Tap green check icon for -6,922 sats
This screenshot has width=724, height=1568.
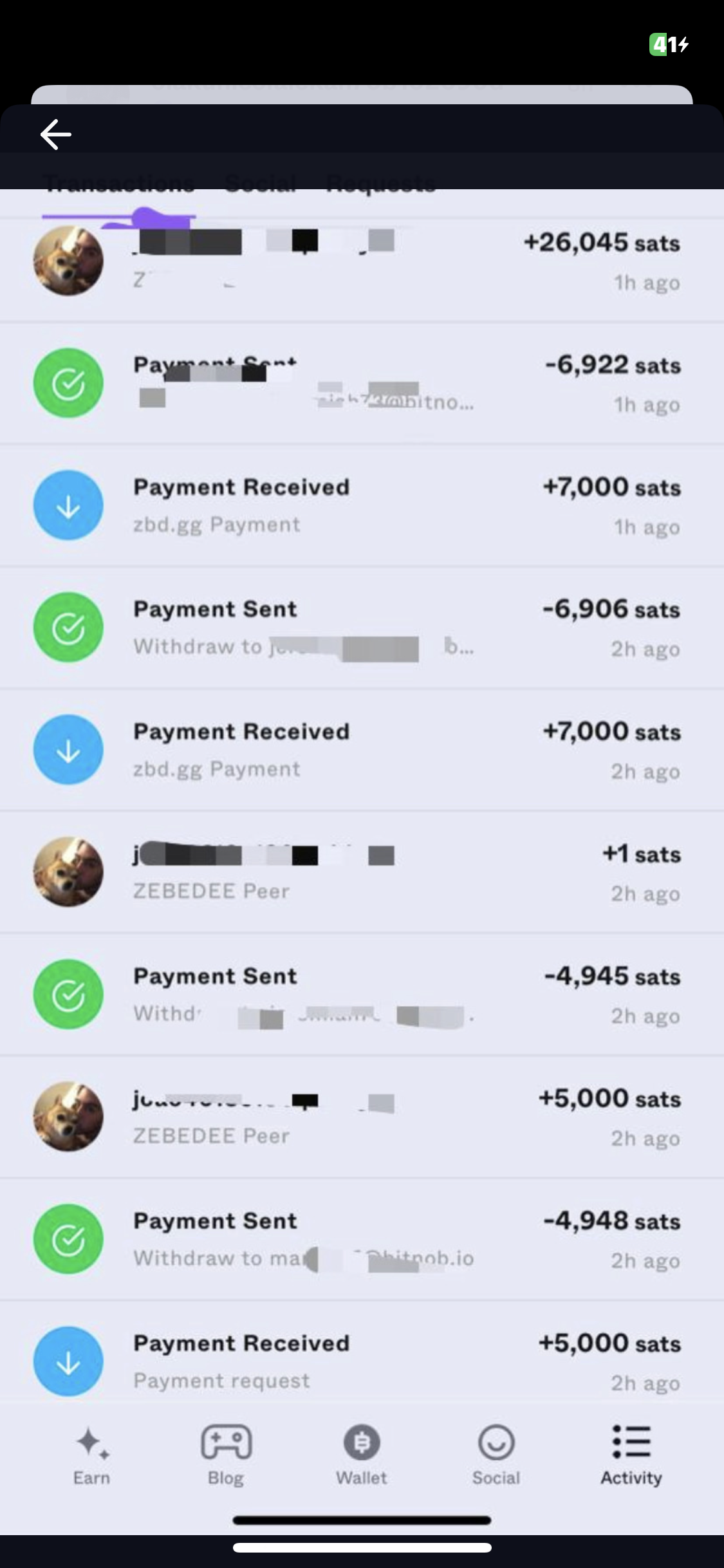pos(68,383)
